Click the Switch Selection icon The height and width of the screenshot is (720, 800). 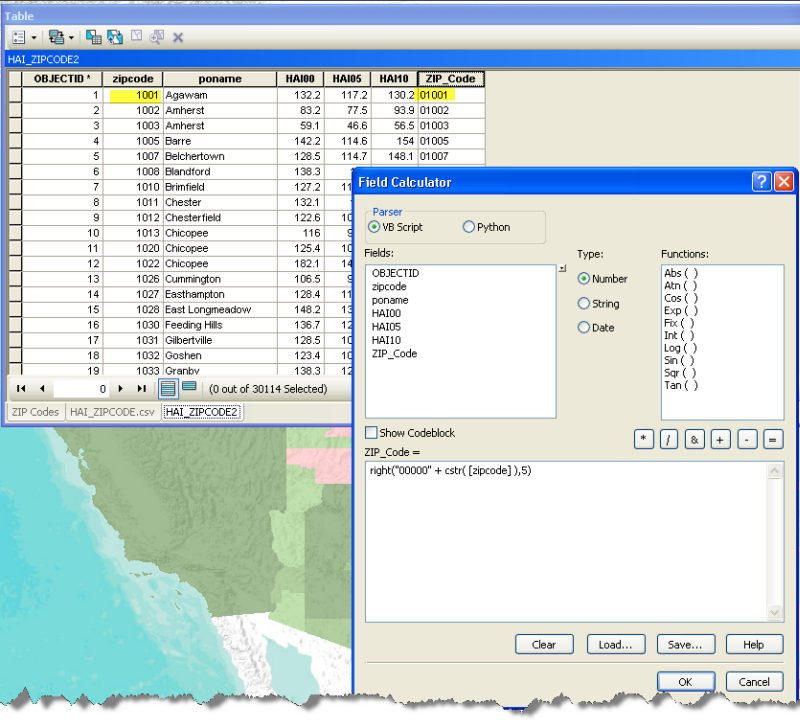click(x=115, y=37)
